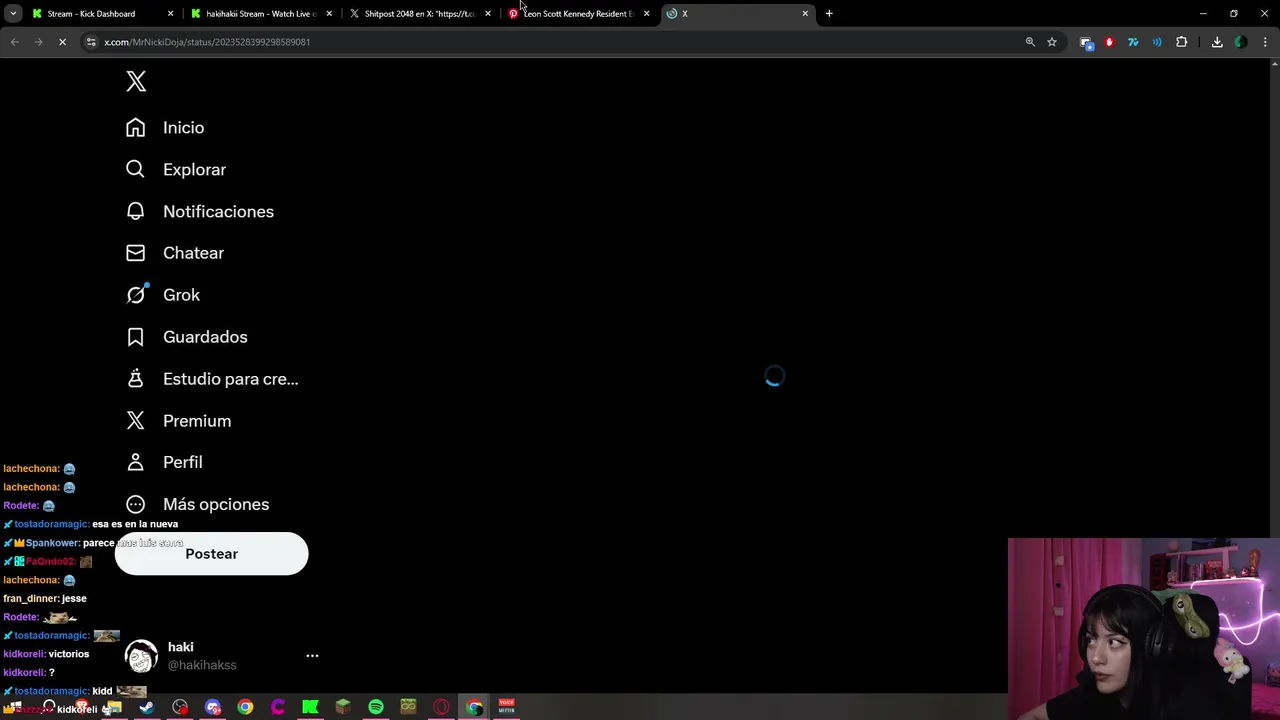This screenshot has width=1280, height=720.
Task: Open a new browser tab
Action: pos(829,14)
